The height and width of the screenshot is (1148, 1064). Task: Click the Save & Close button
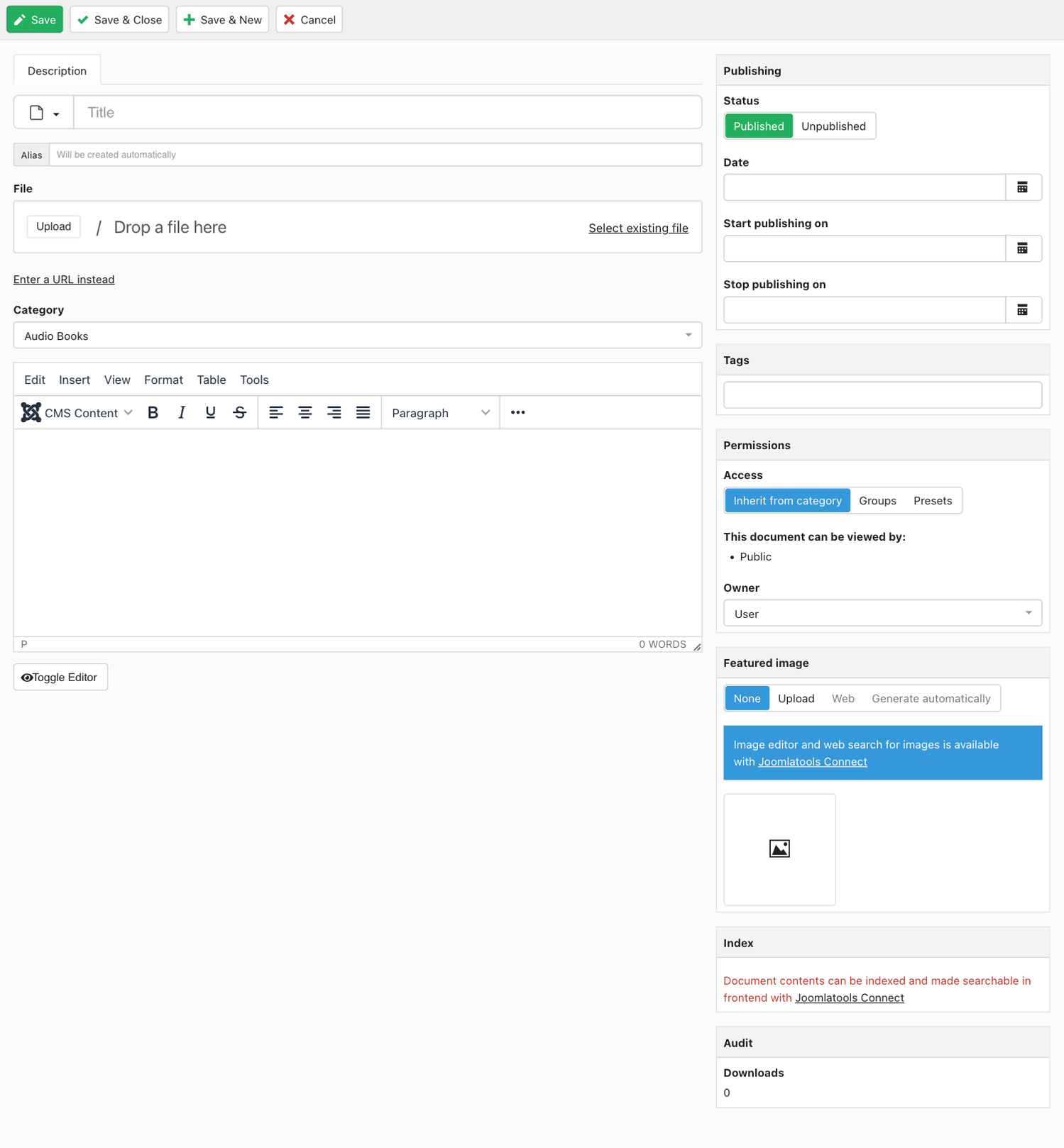pyautogui.click(x=119, y=20)
